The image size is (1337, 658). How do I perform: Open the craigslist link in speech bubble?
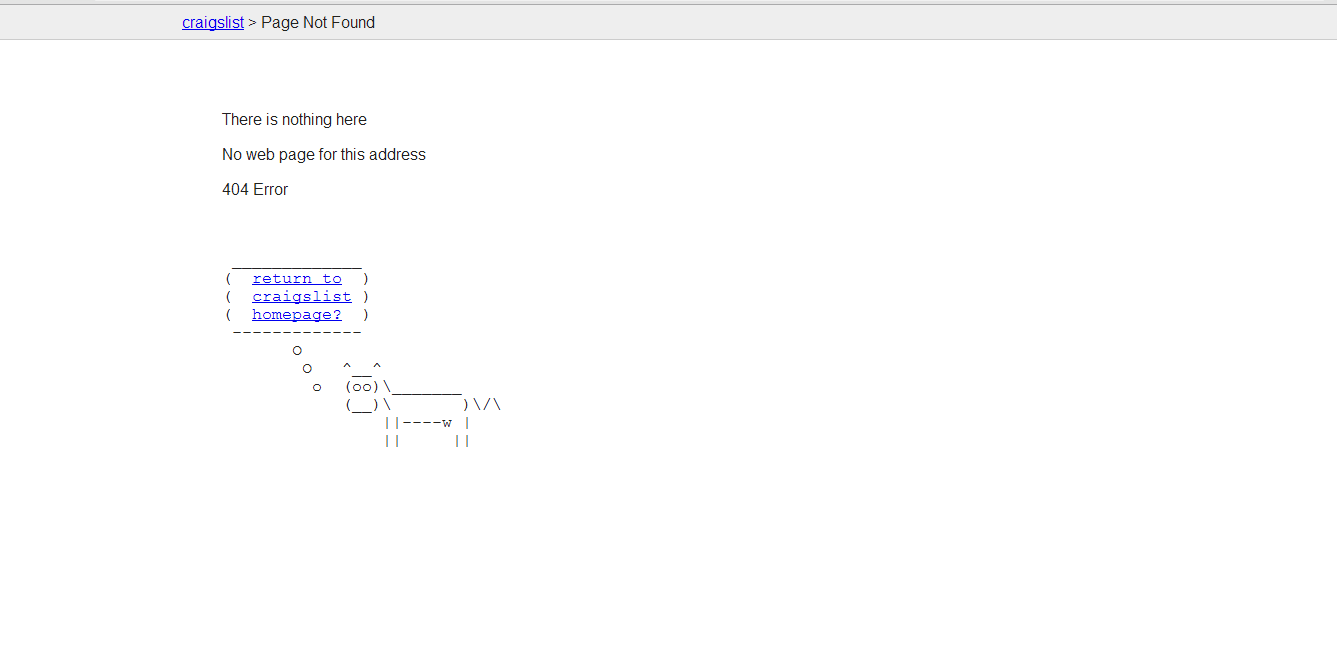click(x=302, y=297)
